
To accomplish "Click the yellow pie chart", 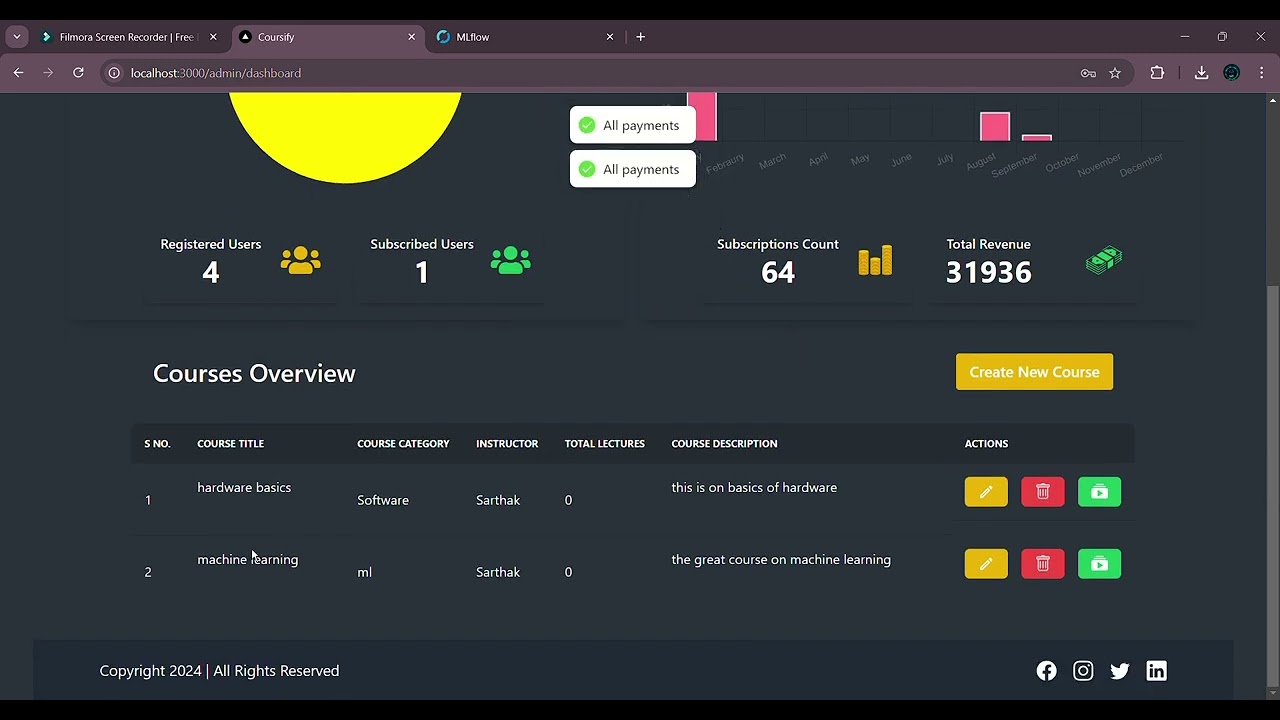I will [x=345, y=138].
